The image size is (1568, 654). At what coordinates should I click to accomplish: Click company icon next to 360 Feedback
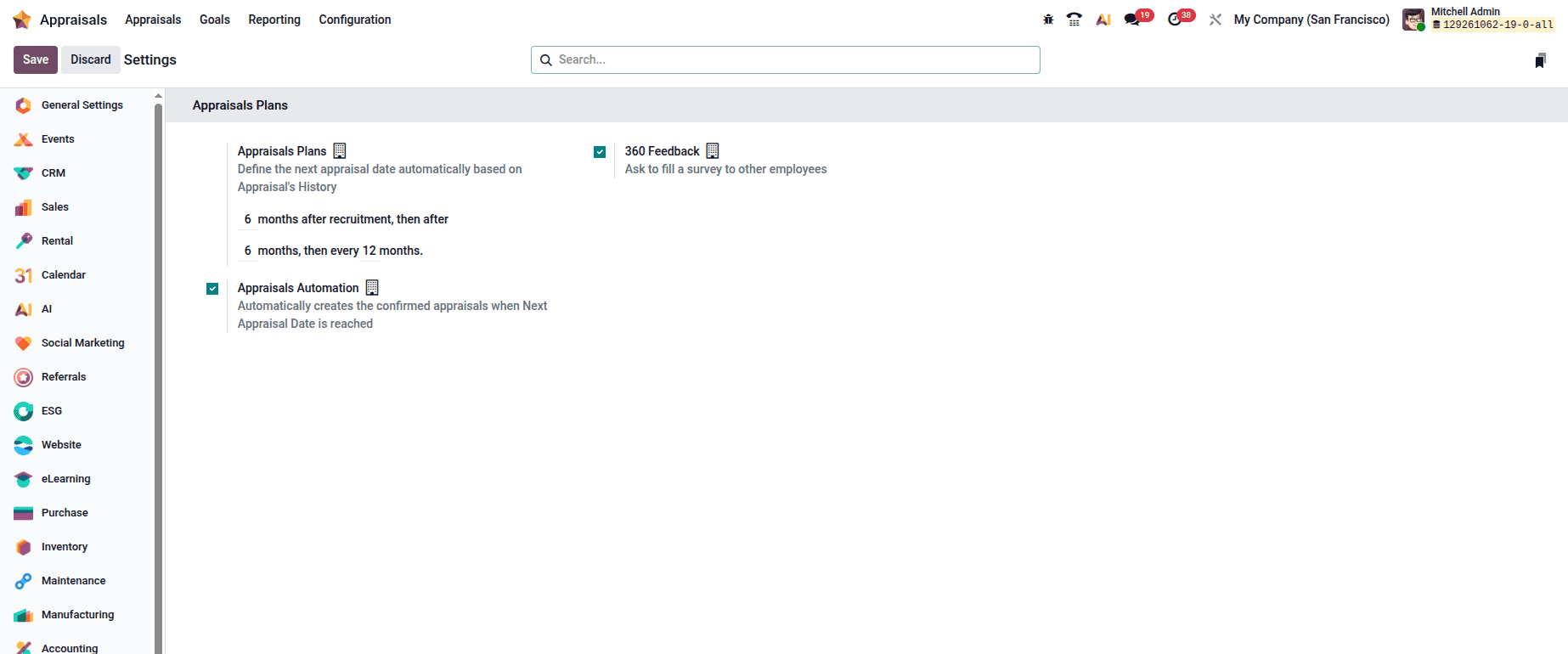[x=713, y=151]
